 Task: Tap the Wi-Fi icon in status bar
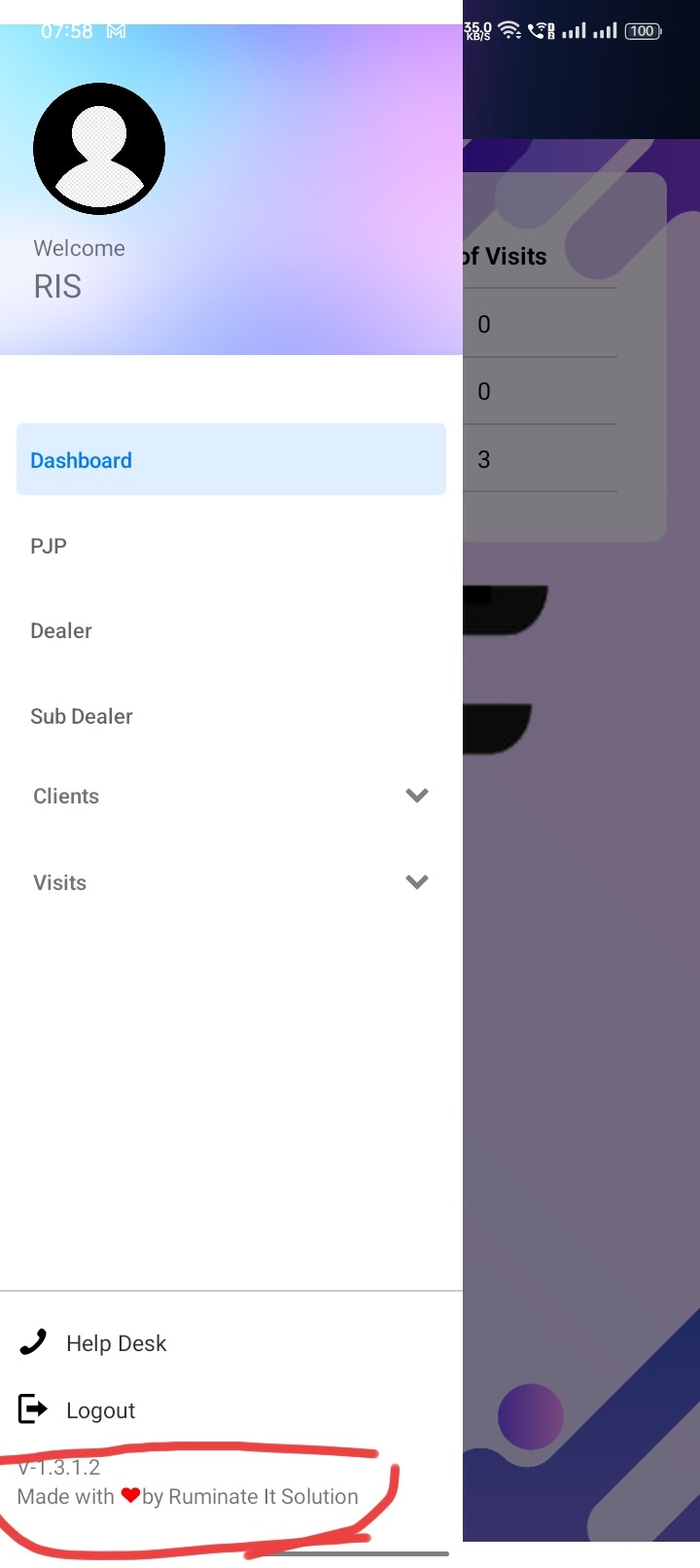click(x=509, y=31)
